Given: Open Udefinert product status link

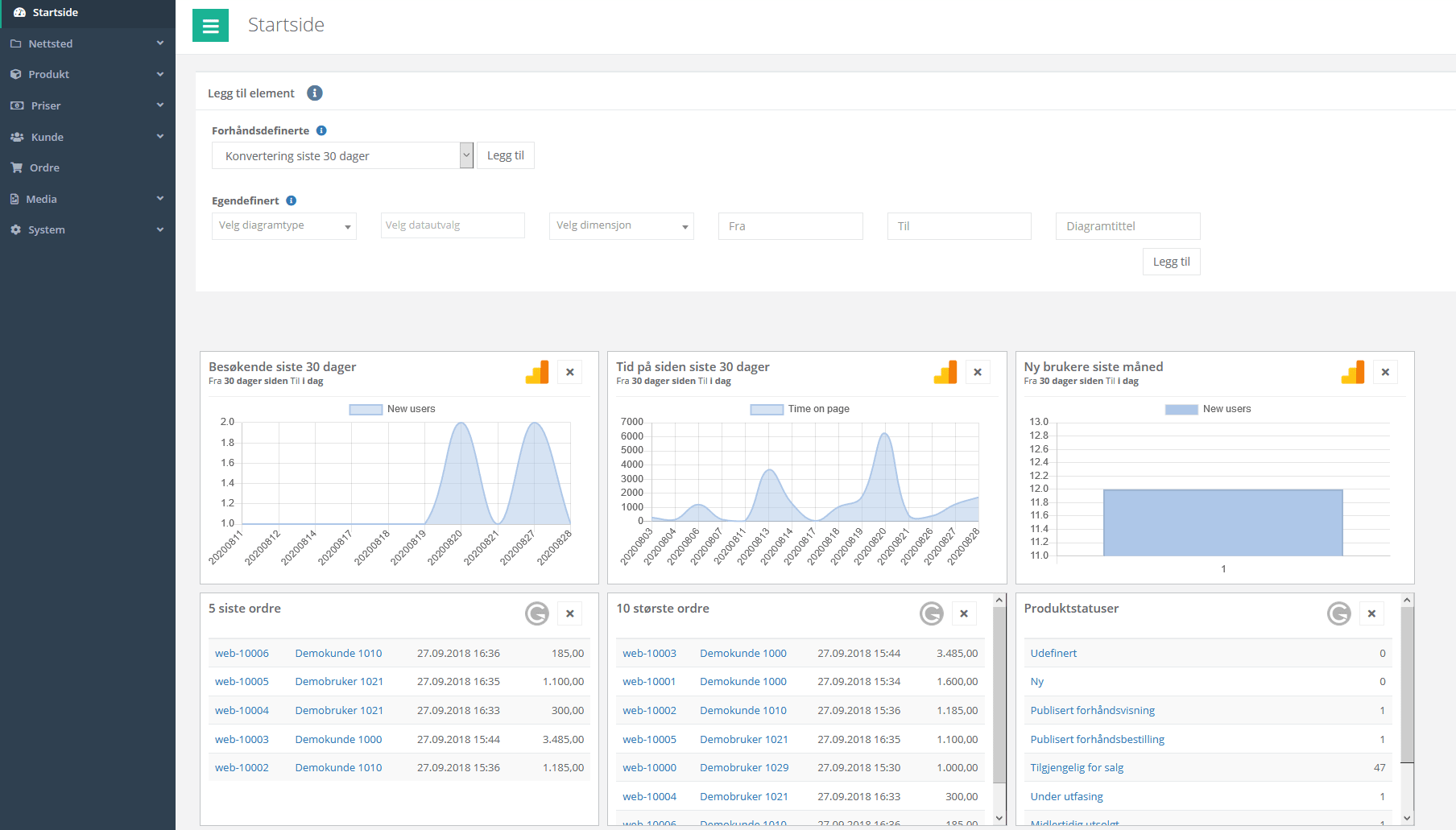Looking at the screenshot, I should click(x=1053, y=653).
